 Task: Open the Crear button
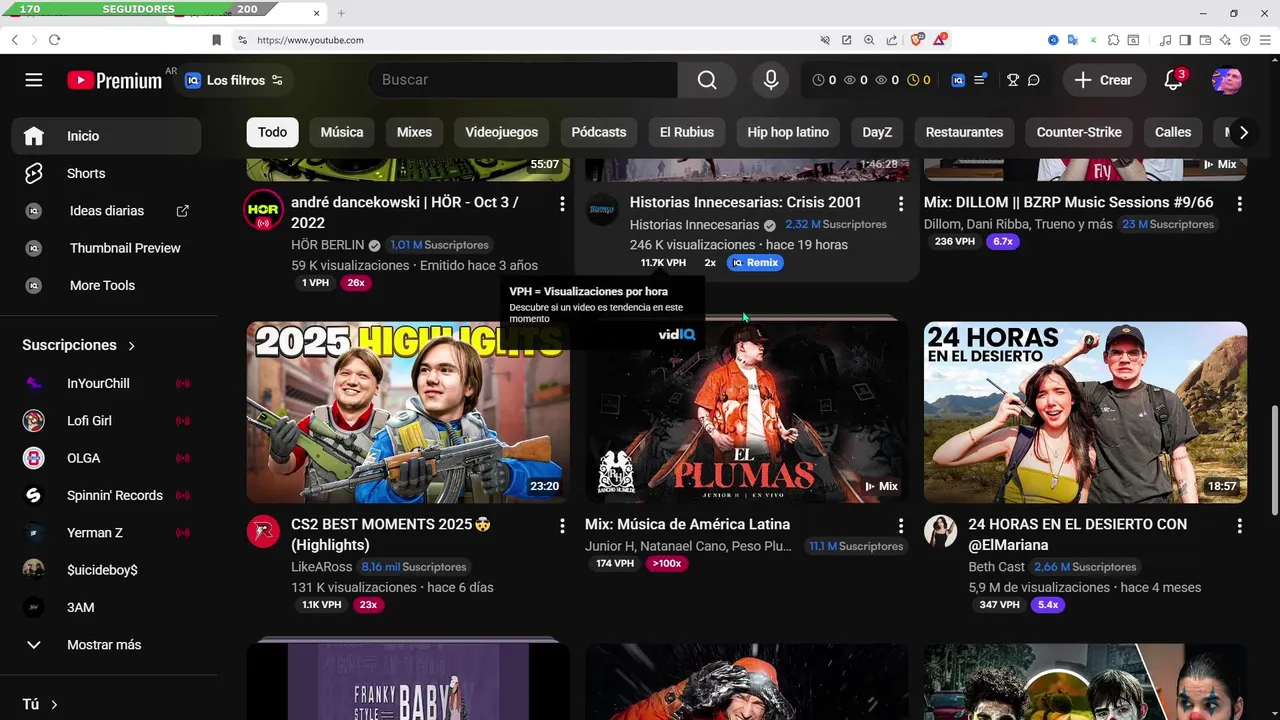[1104, 80]
